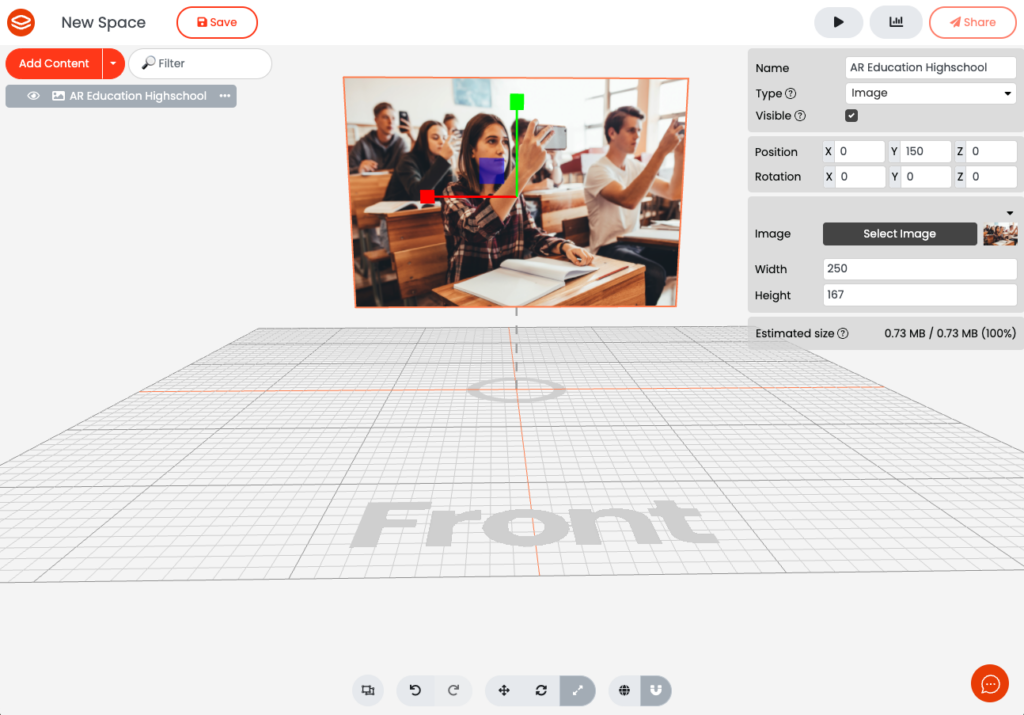Toggle visibility eye of AR Education Highschool
Screen dimensions: 1024x715
coord(33,96)
